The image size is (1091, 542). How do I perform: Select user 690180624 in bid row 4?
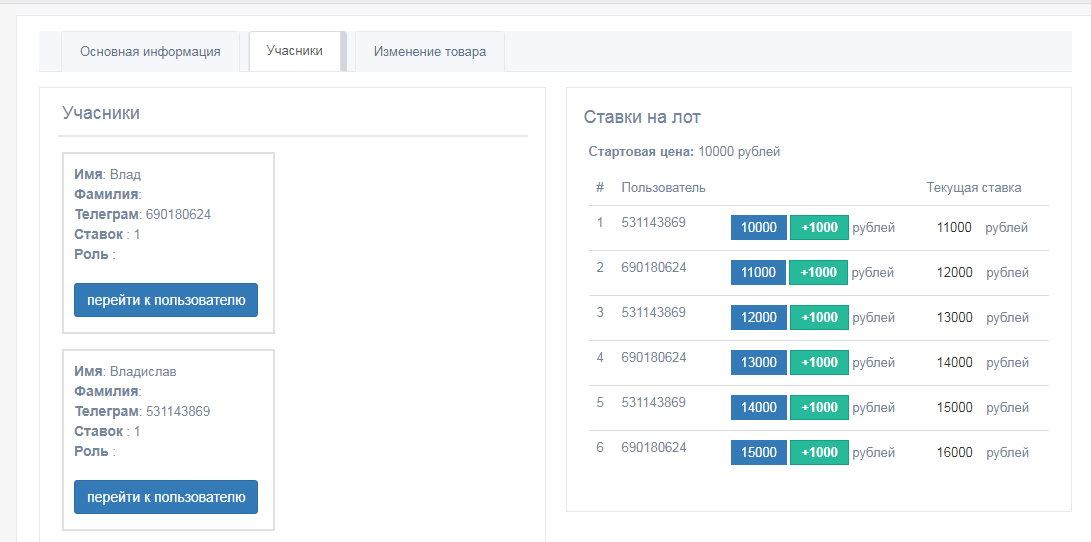653,358
